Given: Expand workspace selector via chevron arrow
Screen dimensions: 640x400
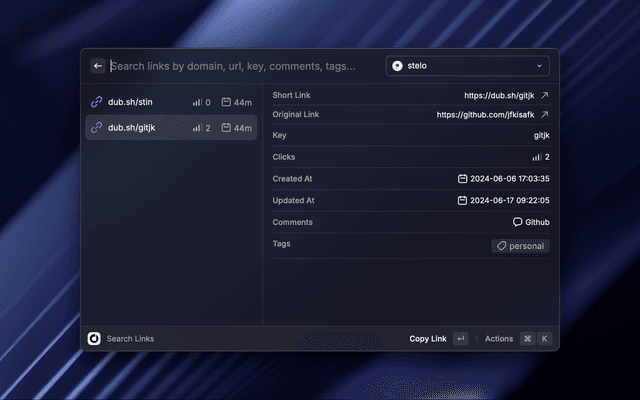Looking at the screenshot, I should coord(540,66).
